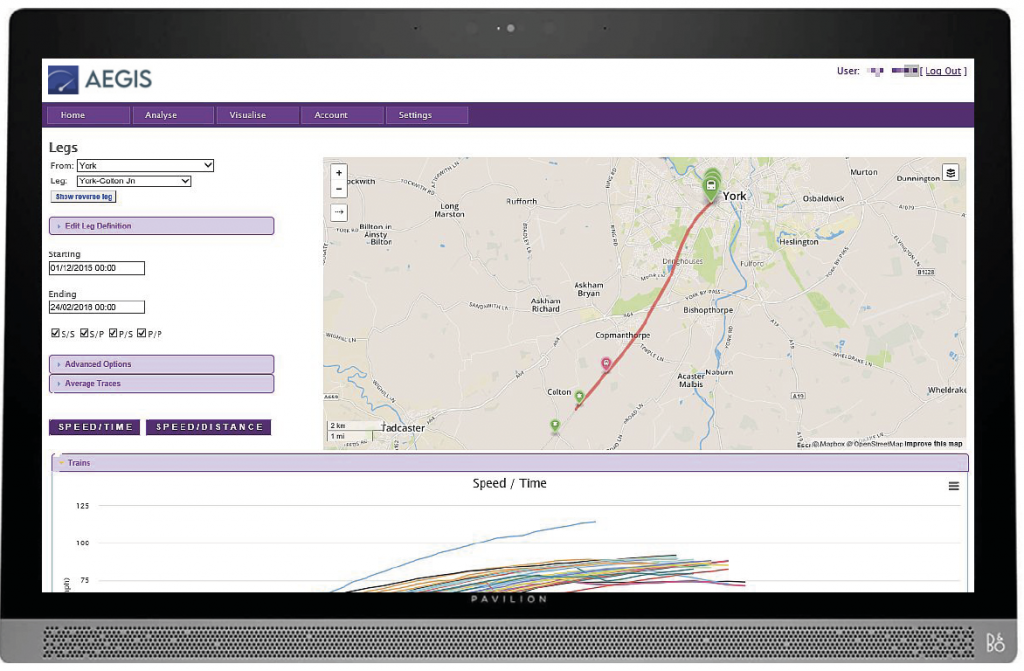This screenshot has height=671, width=1024.
Task: Click the Log Out link
Action: coord(943,71)
